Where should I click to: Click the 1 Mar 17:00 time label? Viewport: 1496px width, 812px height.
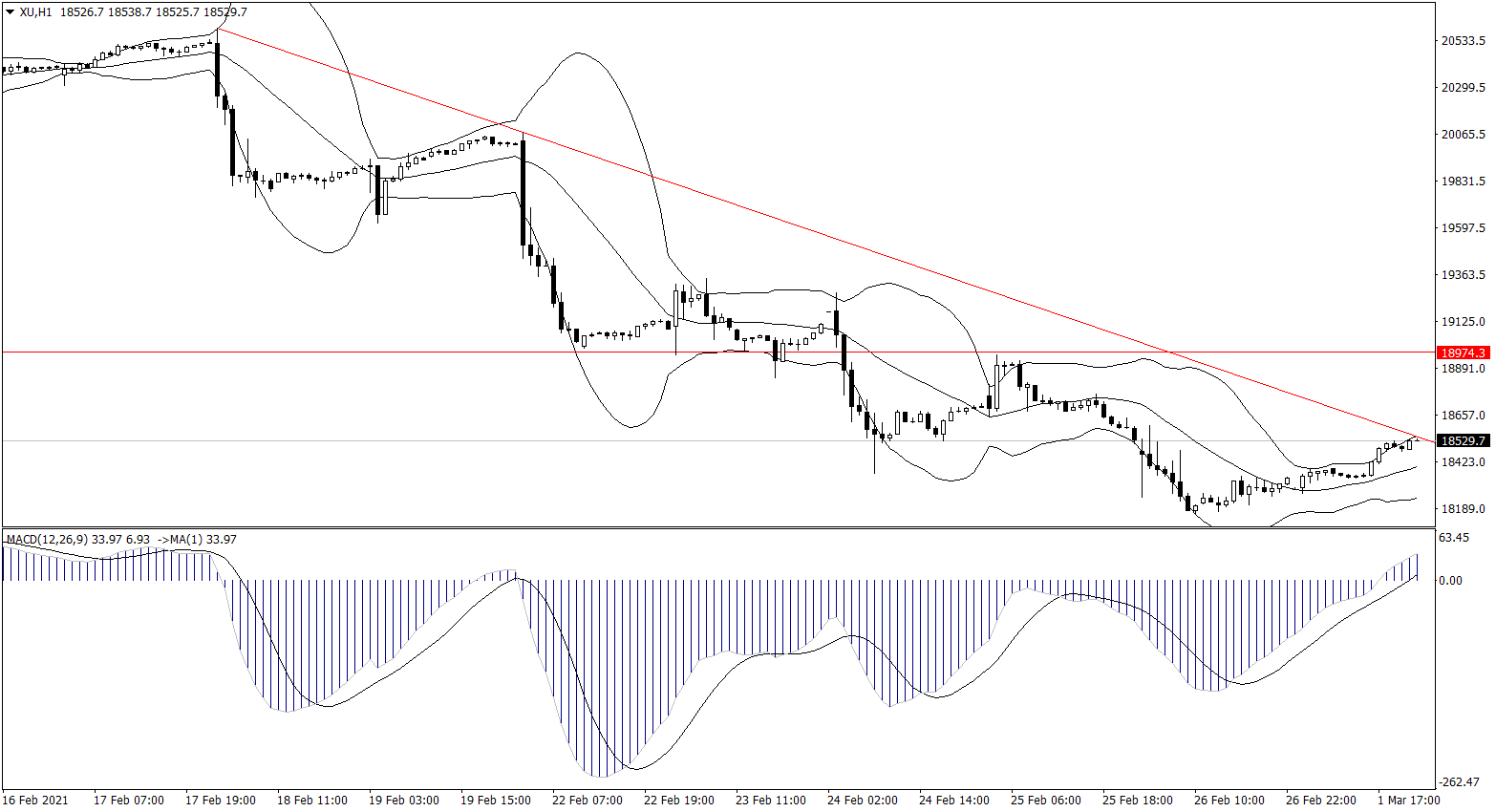[1408, 801]
